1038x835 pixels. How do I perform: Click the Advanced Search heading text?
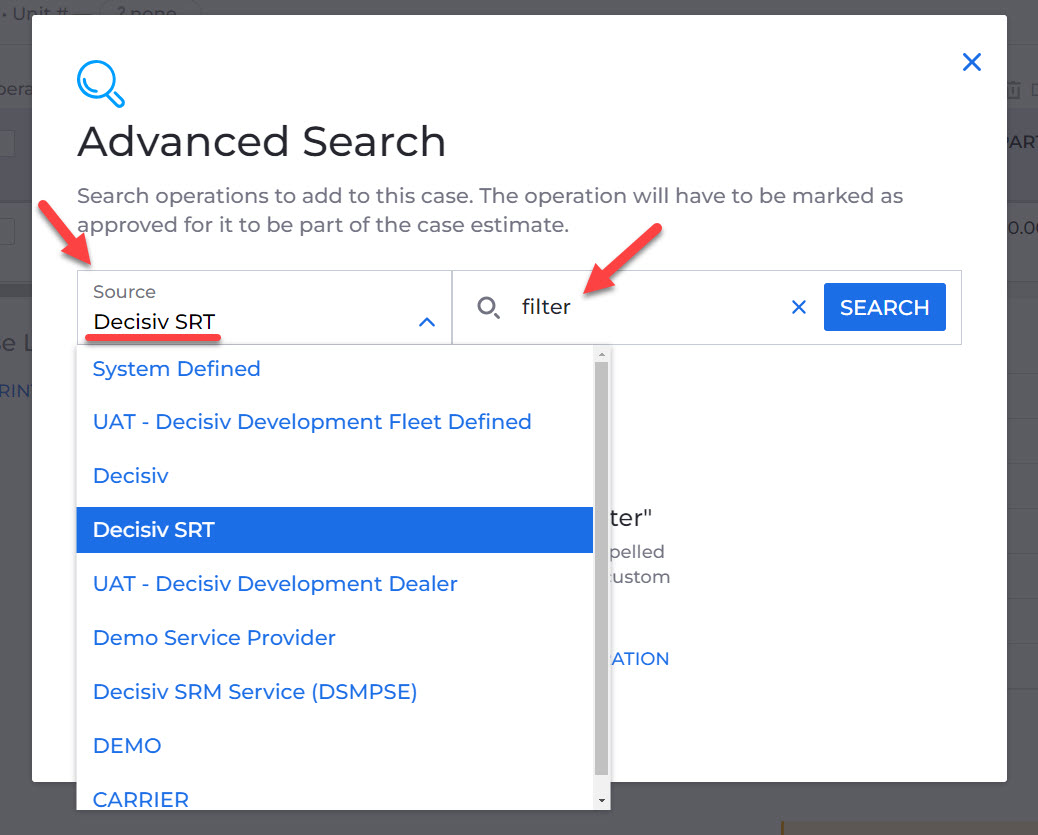tap(261, 141)
